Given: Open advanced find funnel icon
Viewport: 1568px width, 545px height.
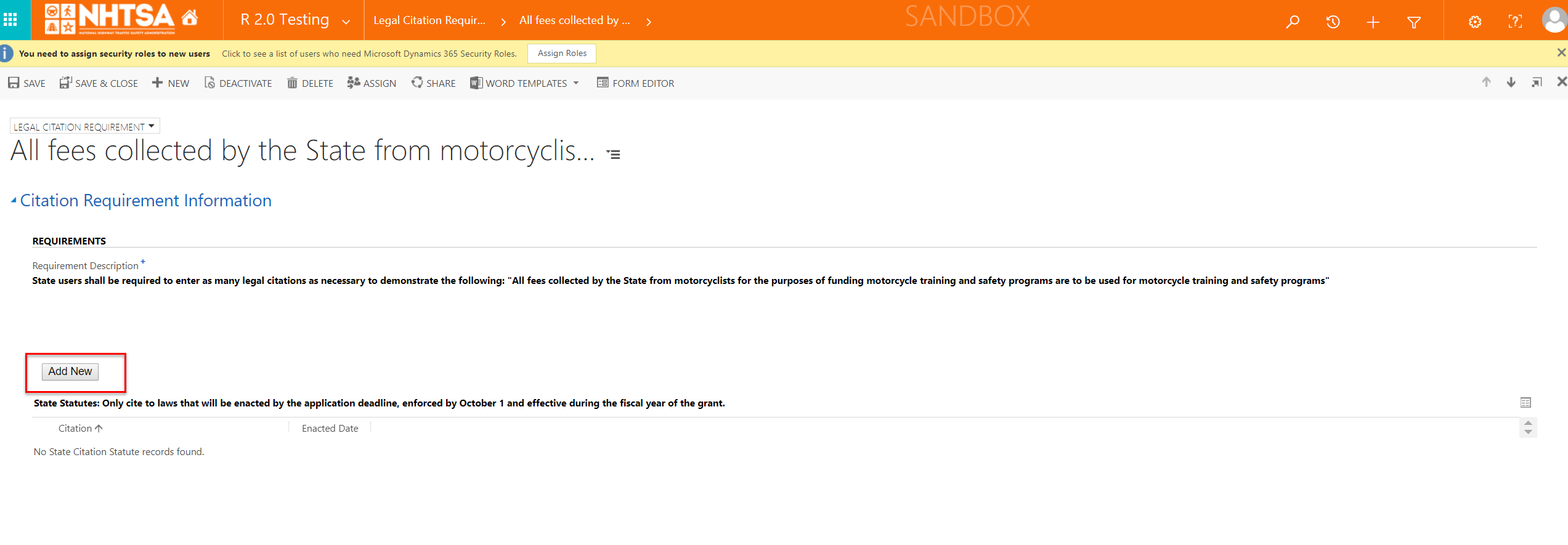Looking at the screenshot, I should (1414, 23).
